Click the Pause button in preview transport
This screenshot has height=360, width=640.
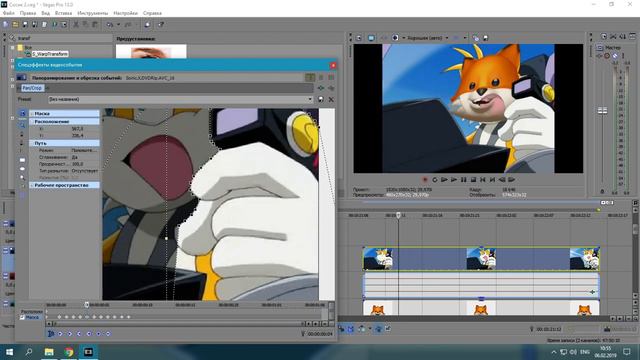point(463,180)
